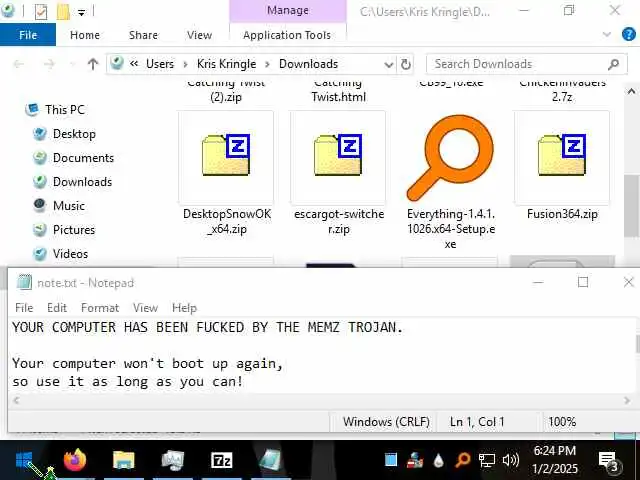The width and height of the screenshot is (640, 480).
Task: Click the Explorer scroll up arrow
Action: click(631, 91)
